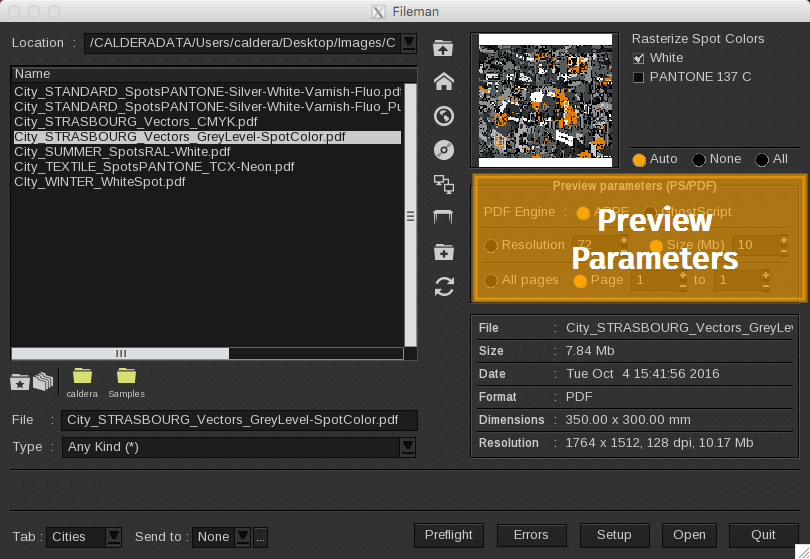The height and width of the screenshot is (559, 810).
Task: Open the CD/disc drive icon
Action: [444, 150]
